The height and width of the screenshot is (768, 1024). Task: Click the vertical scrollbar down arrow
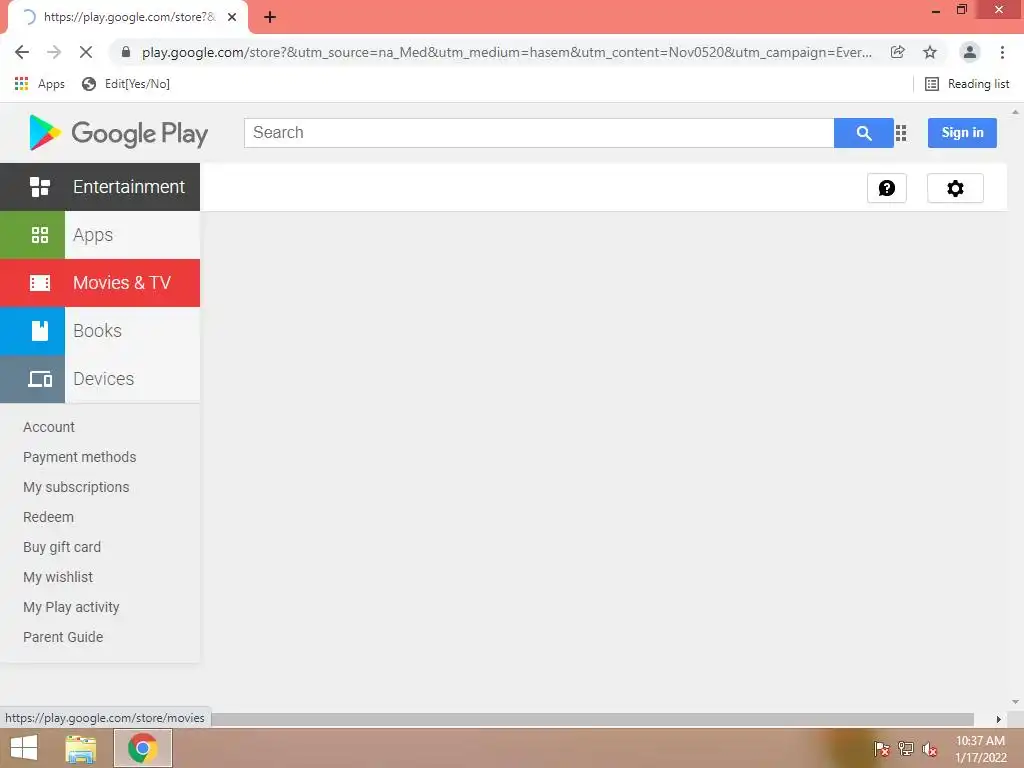tap(1015, 702)
